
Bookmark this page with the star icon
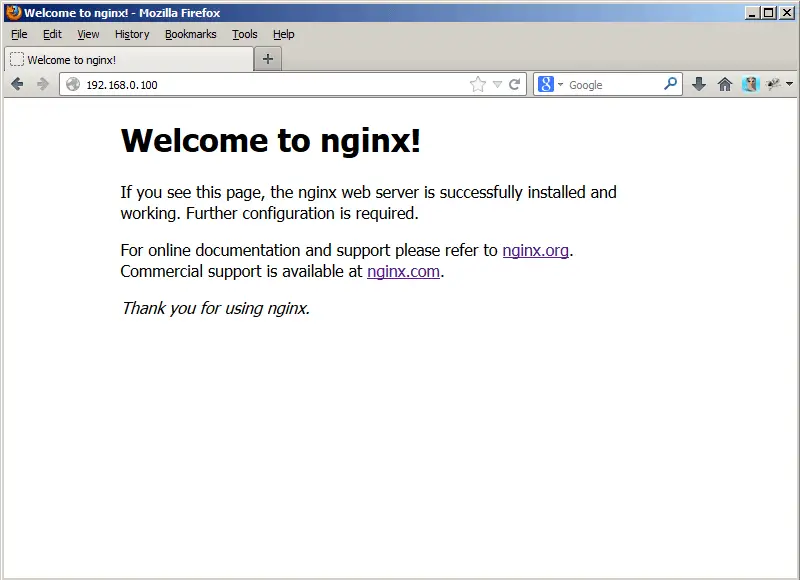tap(478, 84)
